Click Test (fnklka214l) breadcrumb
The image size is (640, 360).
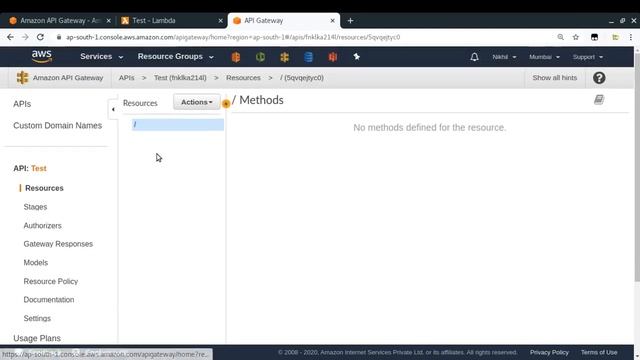tap(180, 78)
